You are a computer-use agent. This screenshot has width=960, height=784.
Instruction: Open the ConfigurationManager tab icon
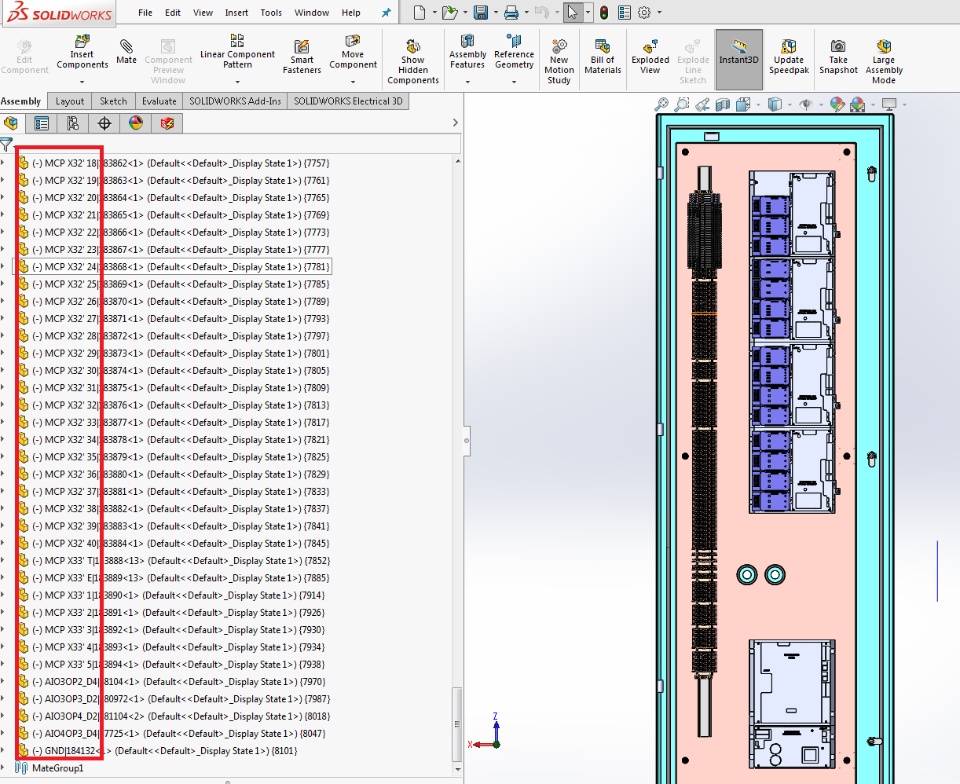72,123
